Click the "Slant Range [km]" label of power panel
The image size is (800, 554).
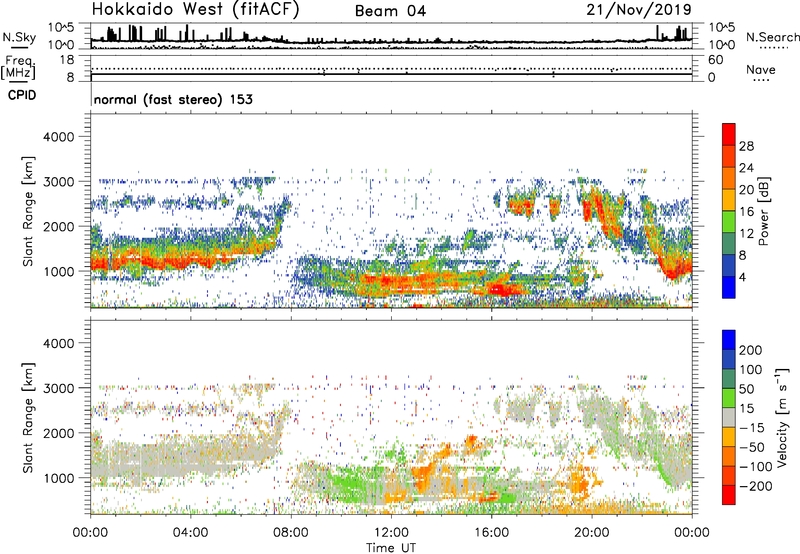pyautogui.click(x=28, y=211)
